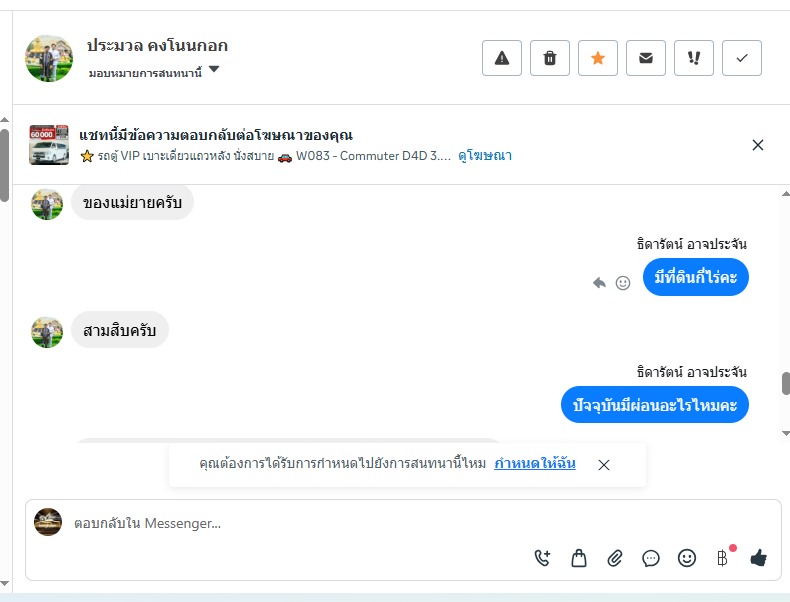This screenshot has width=790, height=602.
Task: Open the shopping bag order icon
Action: (x=579, y=558)
